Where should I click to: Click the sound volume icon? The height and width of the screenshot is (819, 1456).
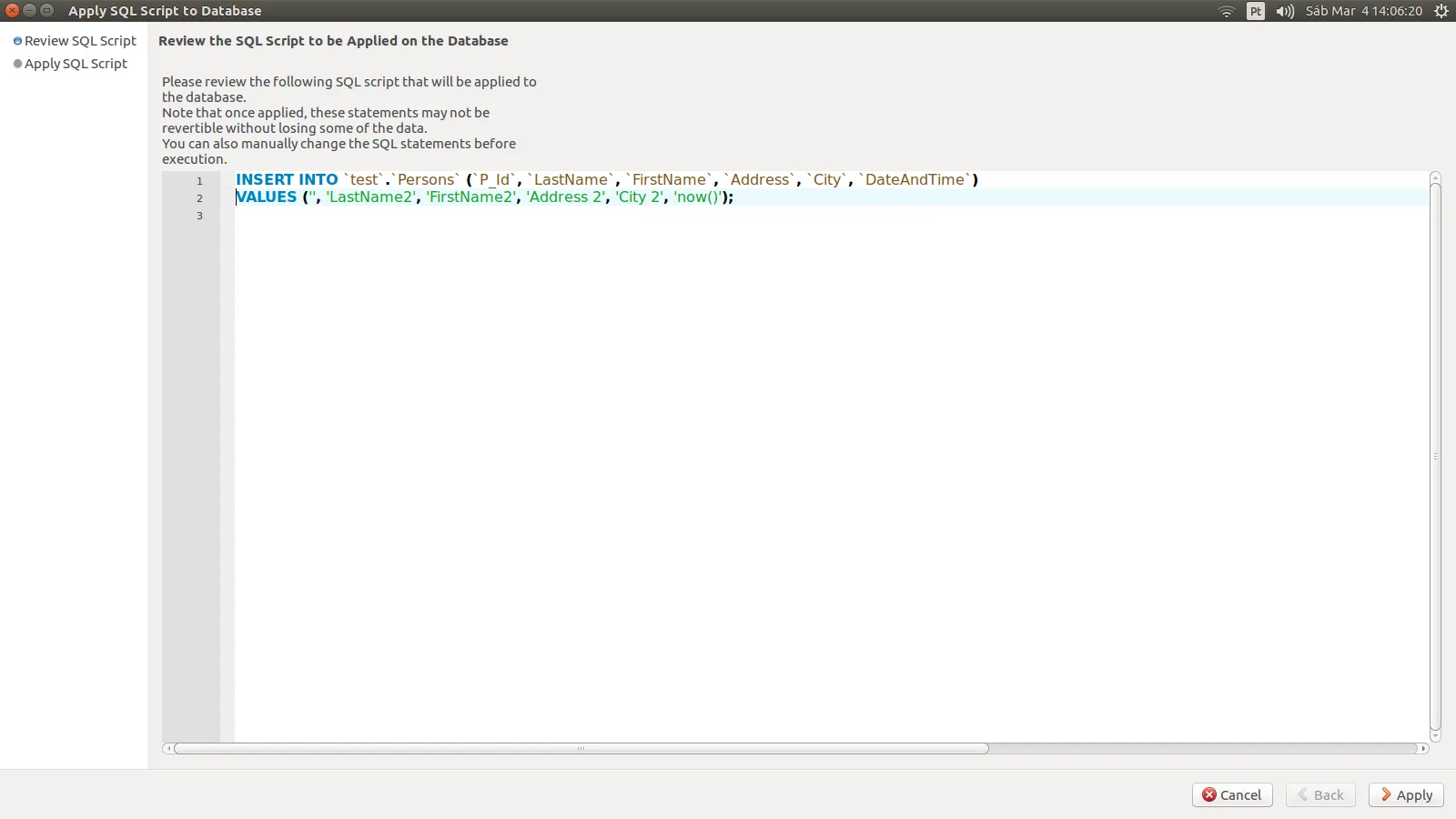click(x=1285, y=11)
